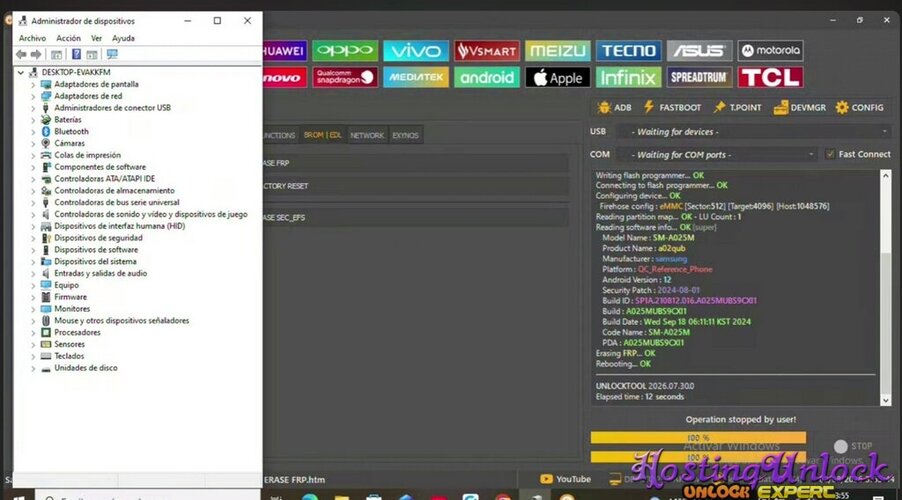Click log panel scrollbar down arrow
902x500 pixels.
click(885, 400)
